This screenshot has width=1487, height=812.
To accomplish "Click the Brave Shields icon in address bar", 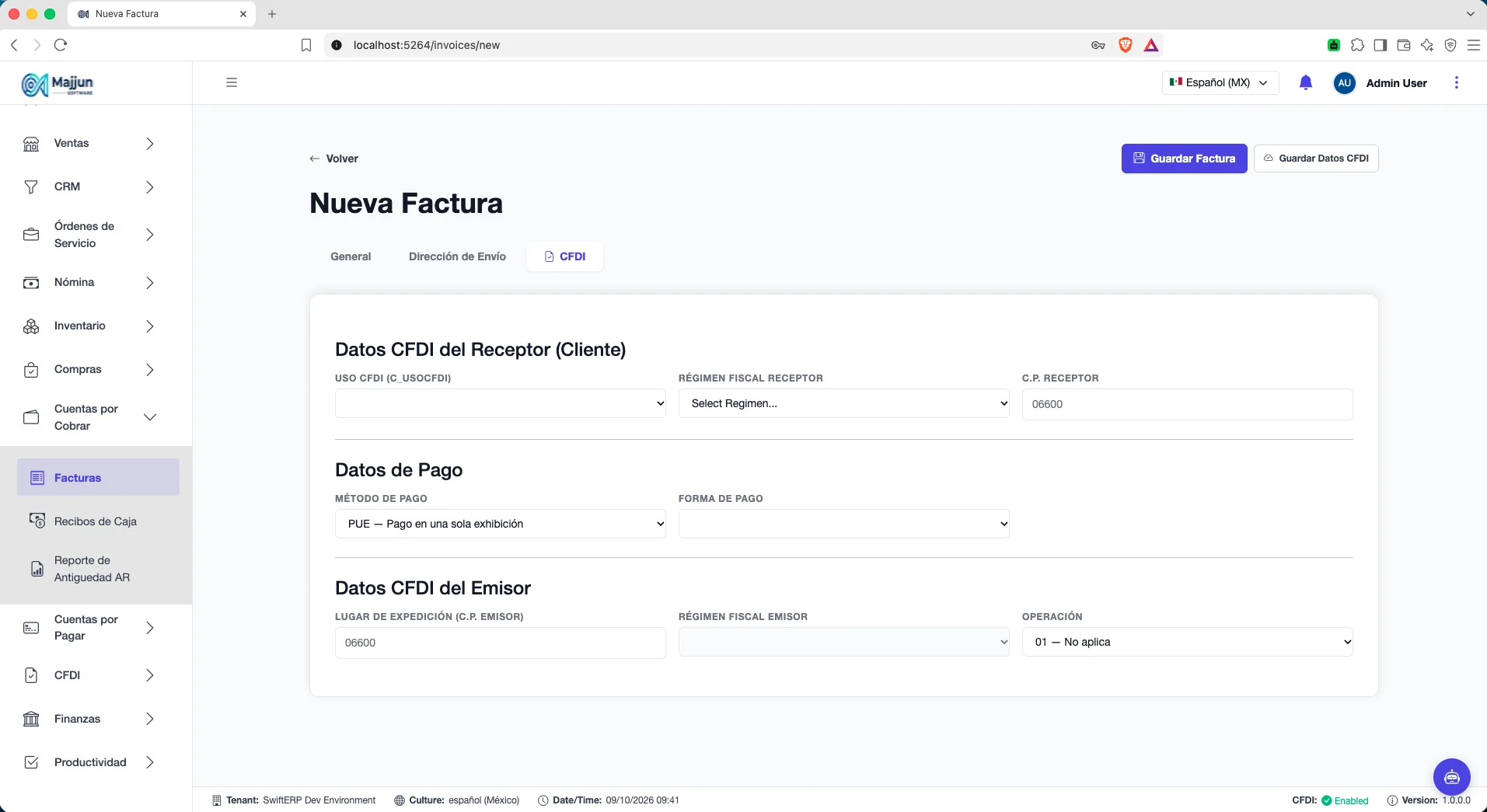I will point(1125,45).
